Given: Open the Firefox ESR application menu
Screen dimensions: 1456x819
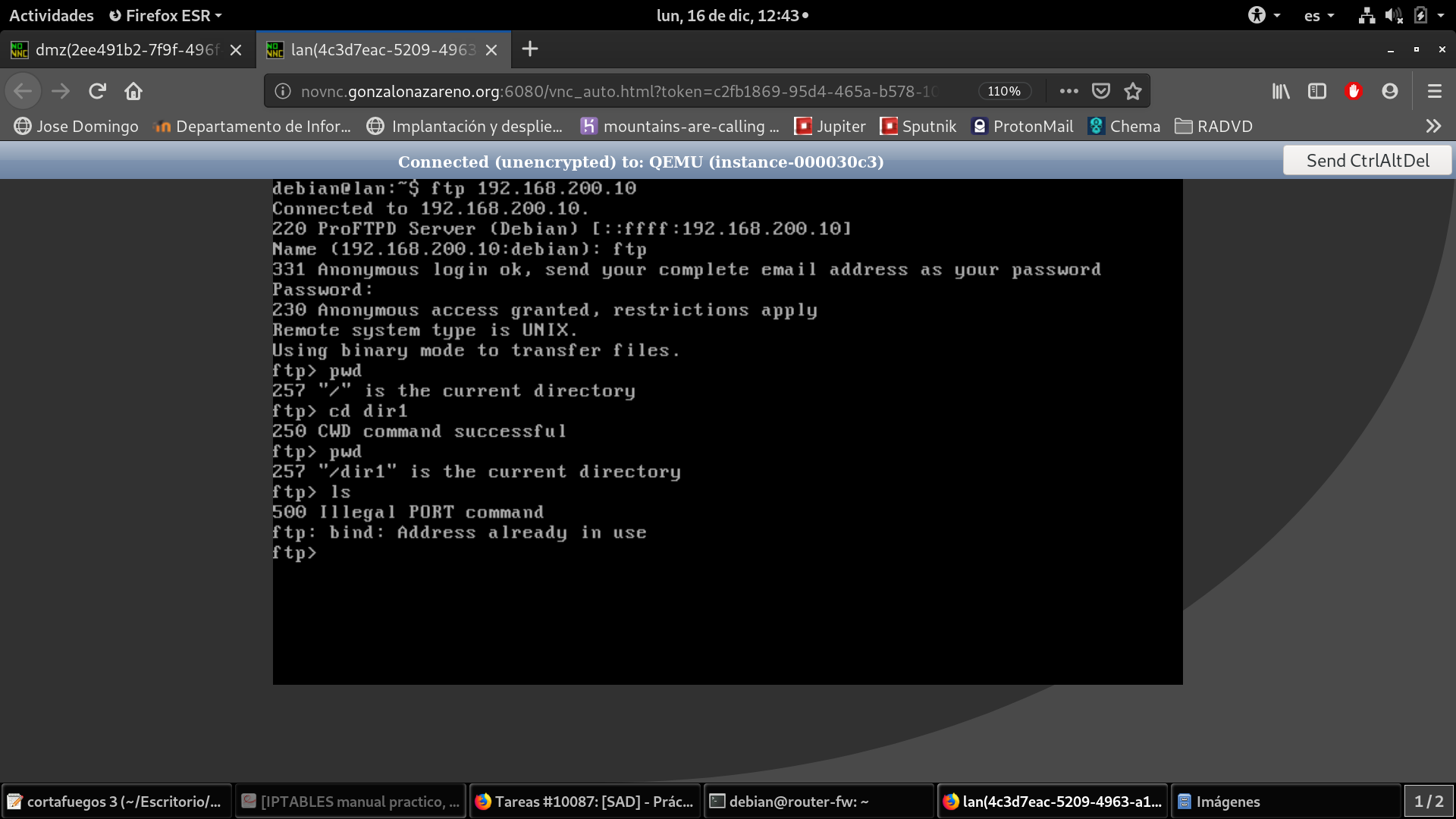Looking at the screenshot, I should 165,15.
